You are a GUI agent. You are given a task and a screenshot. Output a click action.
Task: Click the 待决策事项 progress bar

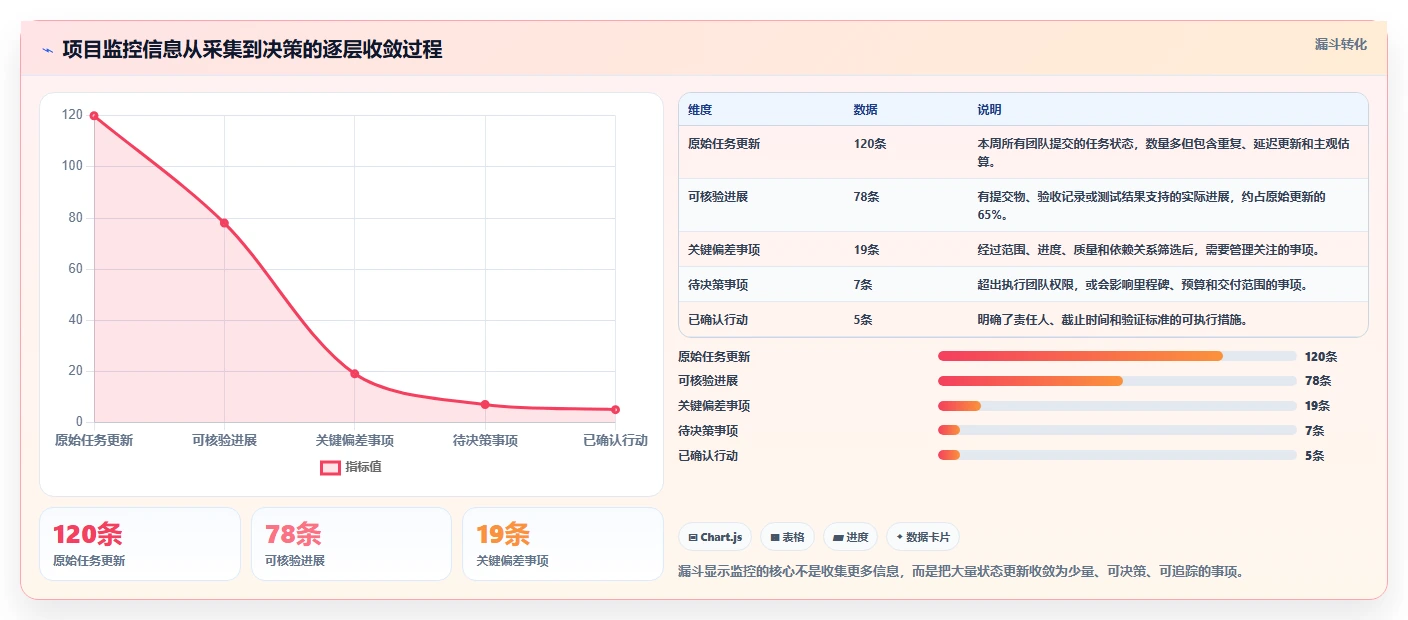point(1117,430)
